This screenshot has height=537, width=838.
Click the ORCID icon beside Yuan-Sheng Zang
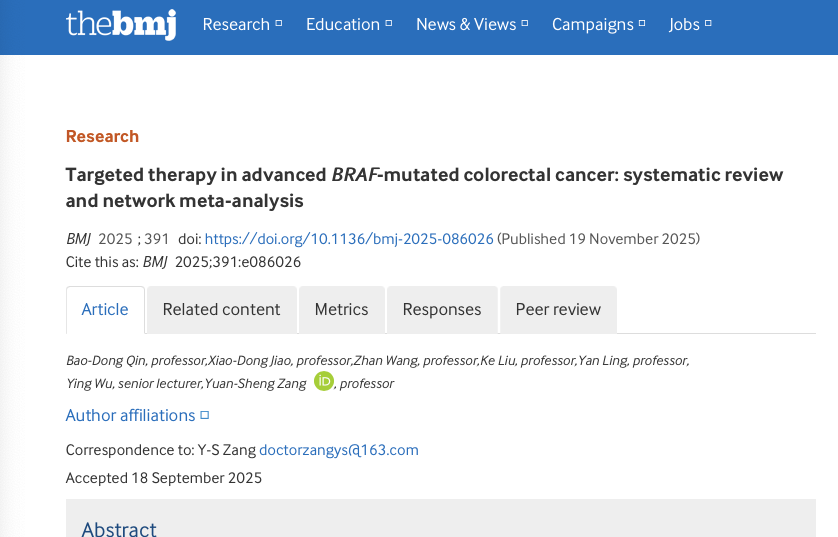point(323,381)
